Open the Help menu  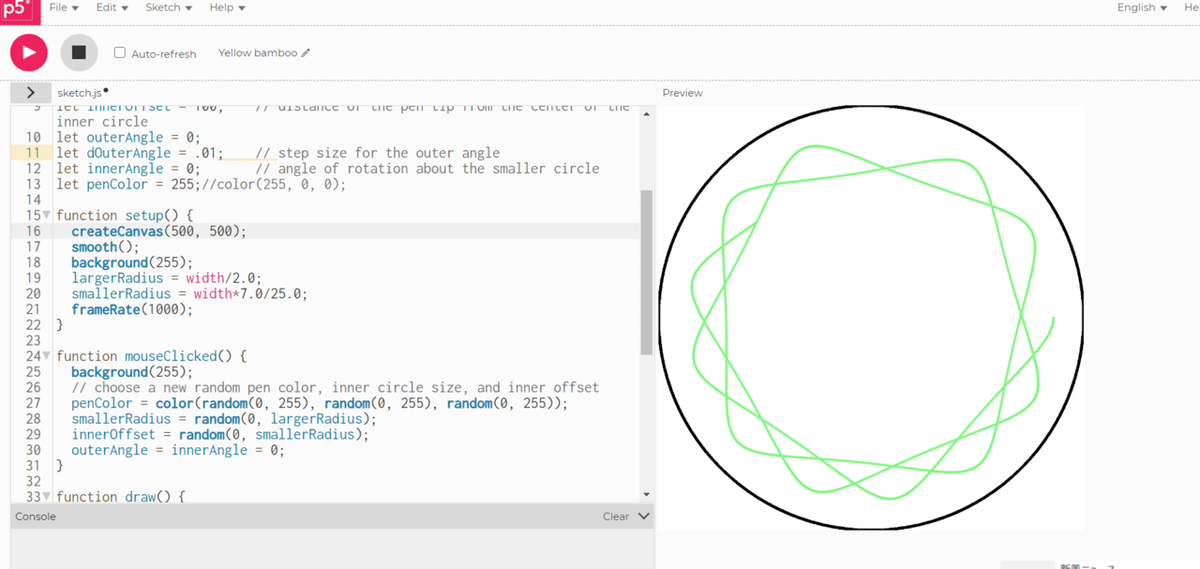(227, 7)
